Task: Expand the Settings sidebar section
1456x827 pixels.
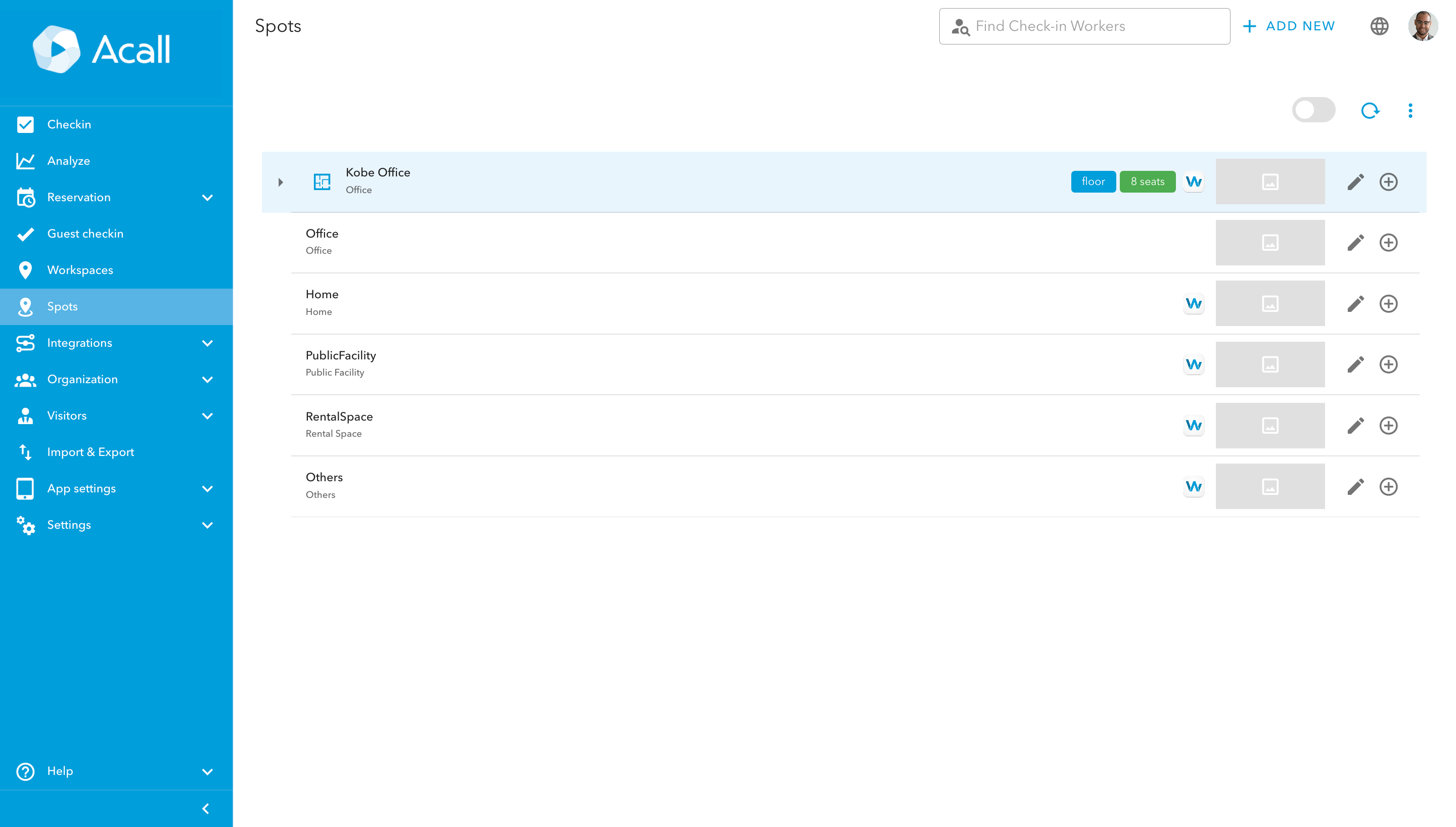Action: coord(208,525)
